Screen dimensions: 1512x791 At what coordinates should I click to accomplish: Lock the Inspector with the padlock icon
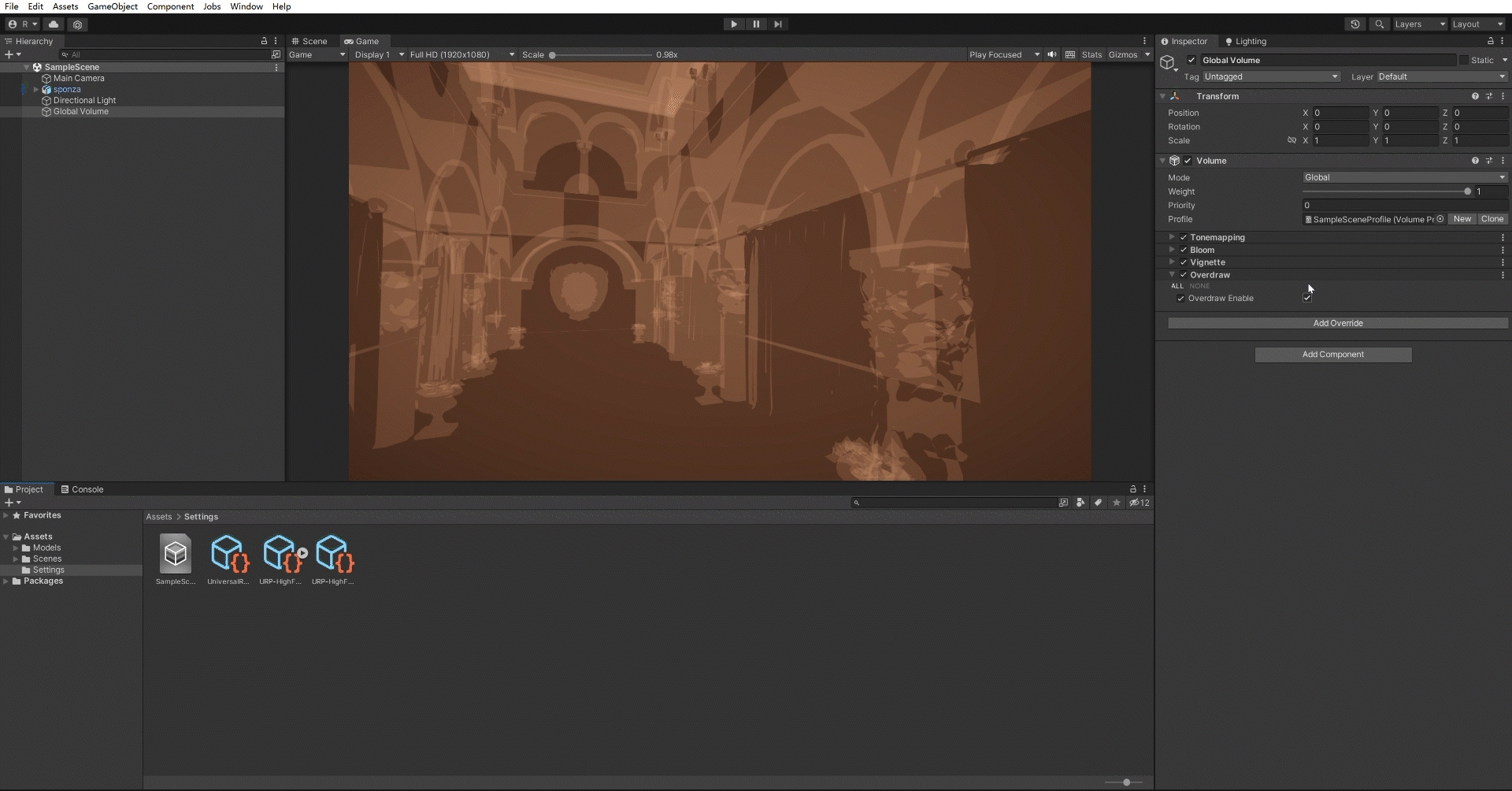(1490, 41)
